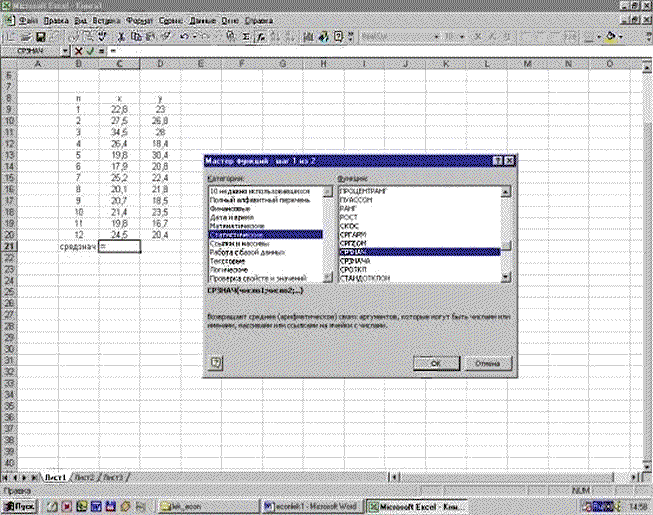Image resolution: width=653 pixels, height=515 pixels.
Task: Click the dialog title bar question-mark help
Action: click(497, 161)
